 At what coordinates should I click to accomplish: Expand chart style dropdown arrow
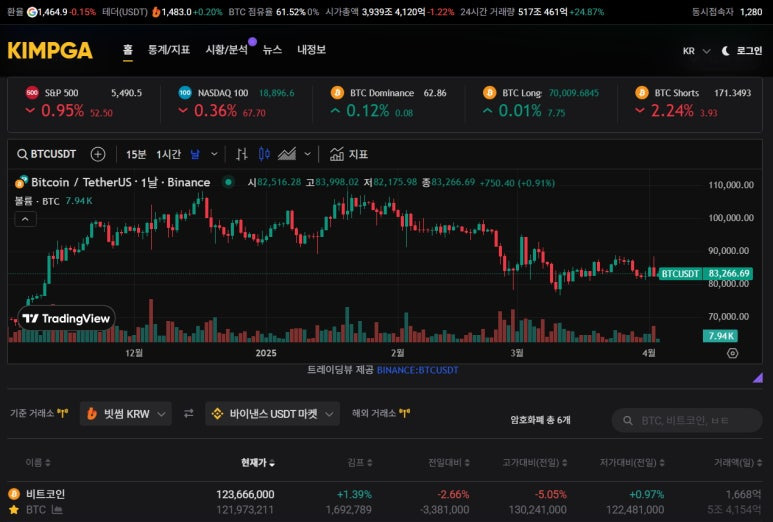tap(308, 154)
